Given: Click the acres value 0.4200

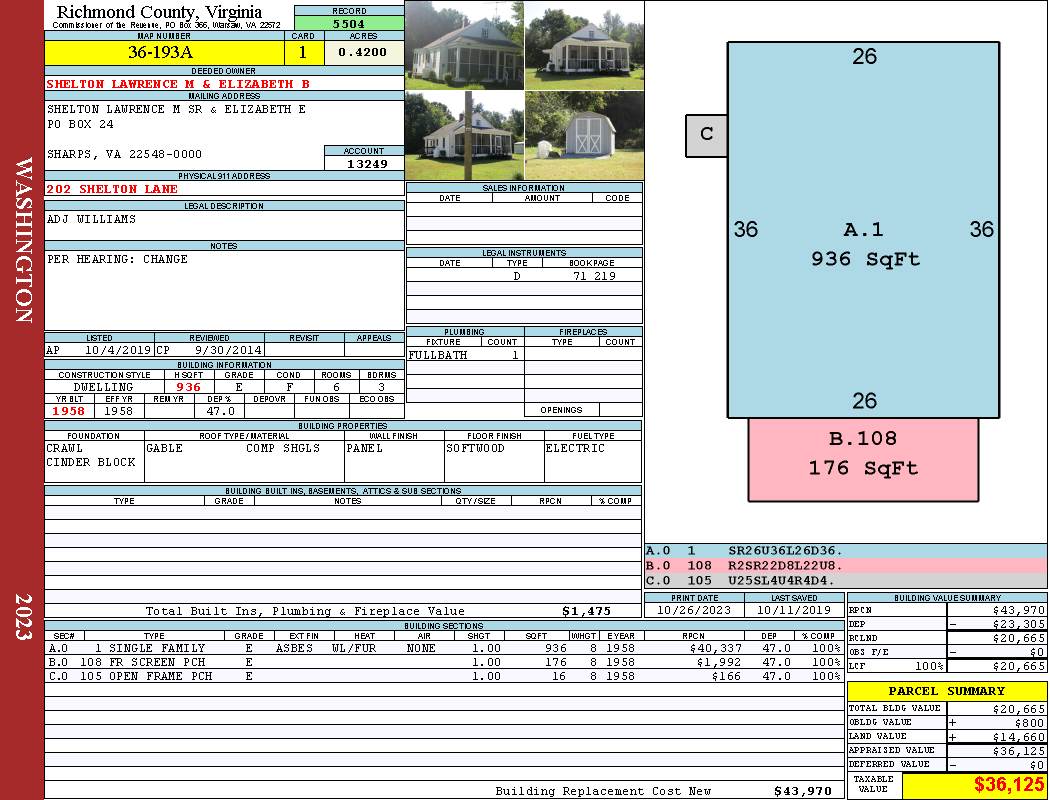Looking at the screenshot, I should coord(362,52).
